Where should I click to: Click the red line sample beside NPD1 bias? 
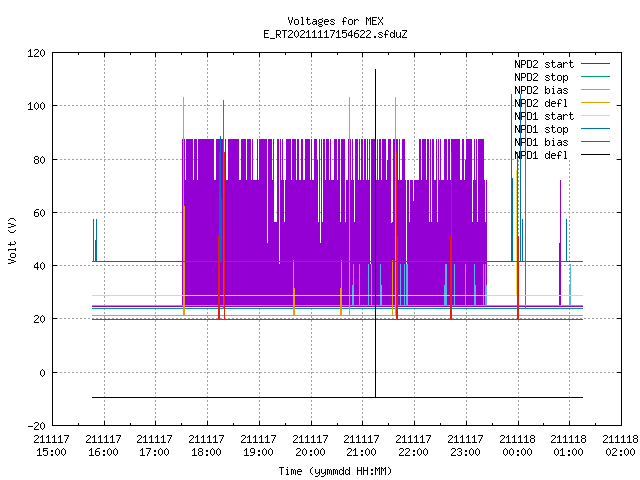[595, 142]
